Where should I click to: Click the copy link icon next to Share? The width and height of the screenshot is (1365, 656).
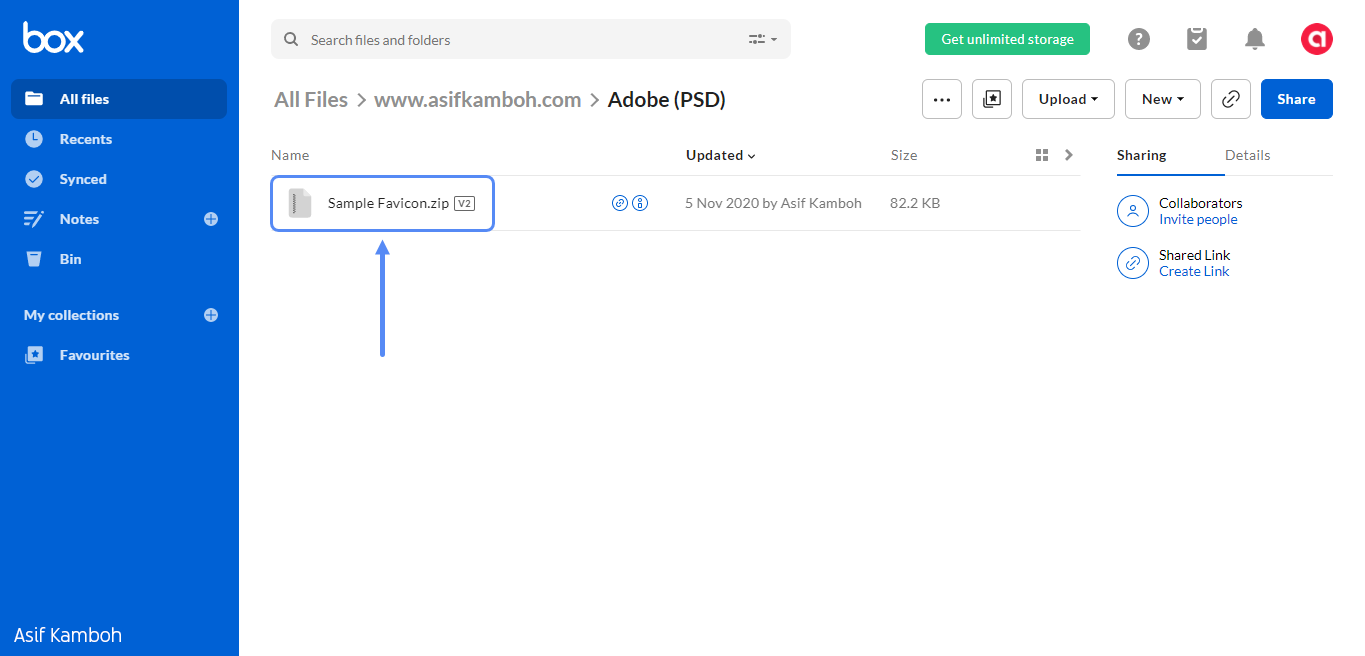coord(1230,99)
